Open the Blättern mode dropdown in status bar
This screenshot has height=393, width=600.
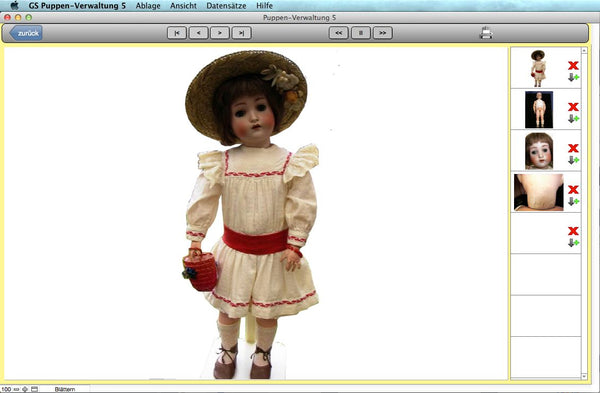coord(64,389)
